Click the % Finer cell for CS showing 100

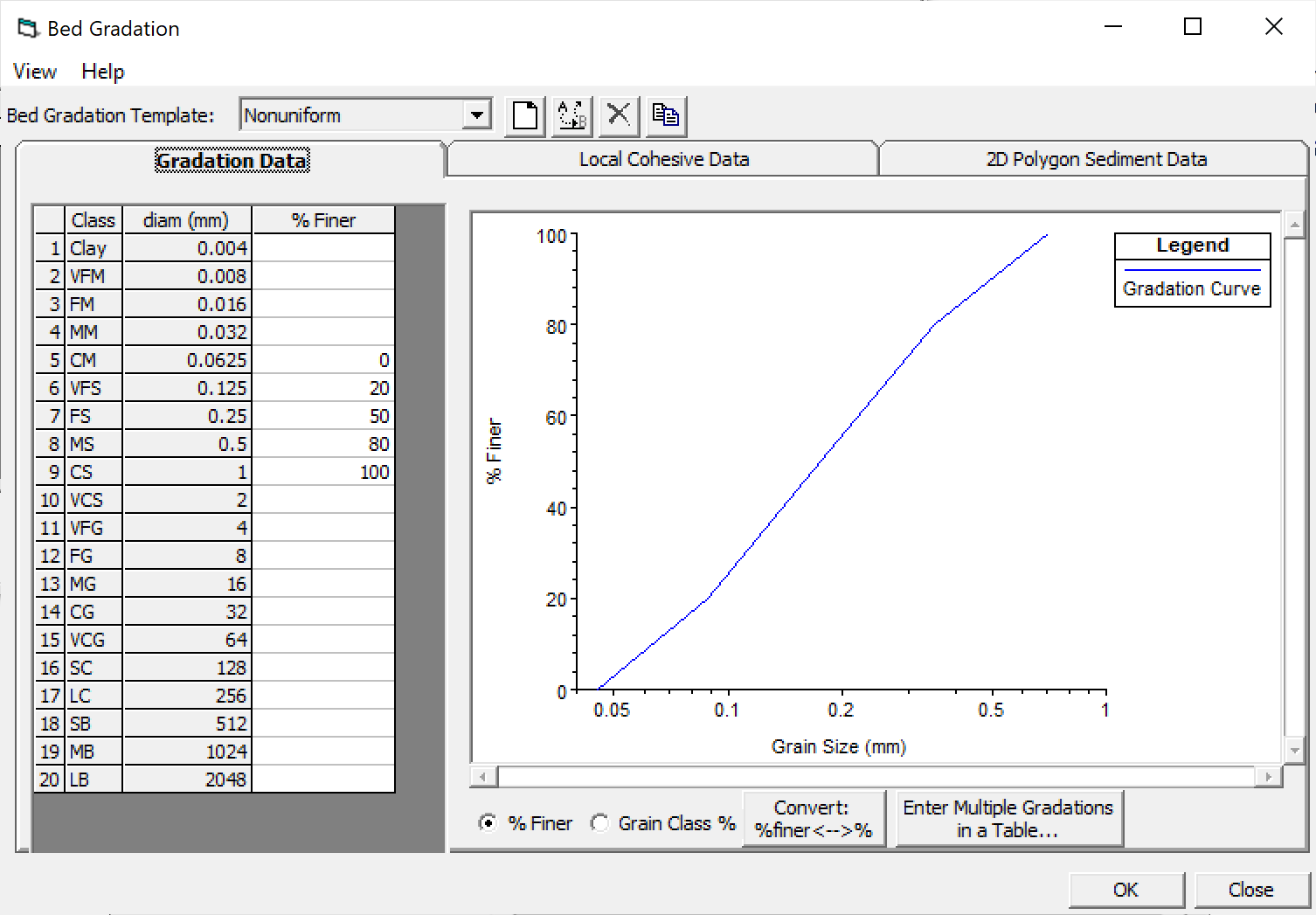point(323,472)
